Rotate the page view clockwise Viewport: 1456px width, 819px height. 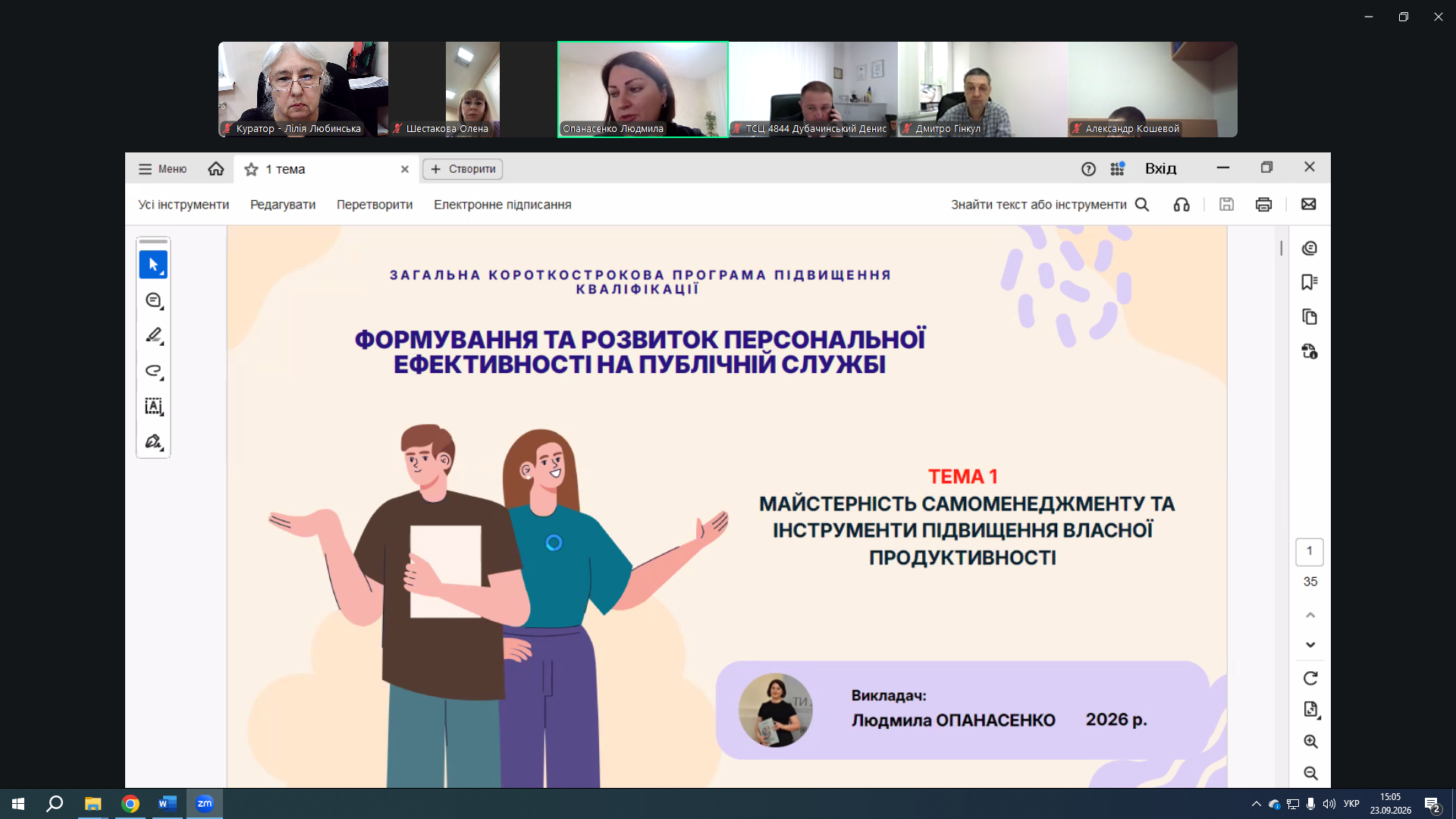click(1310, 678)
